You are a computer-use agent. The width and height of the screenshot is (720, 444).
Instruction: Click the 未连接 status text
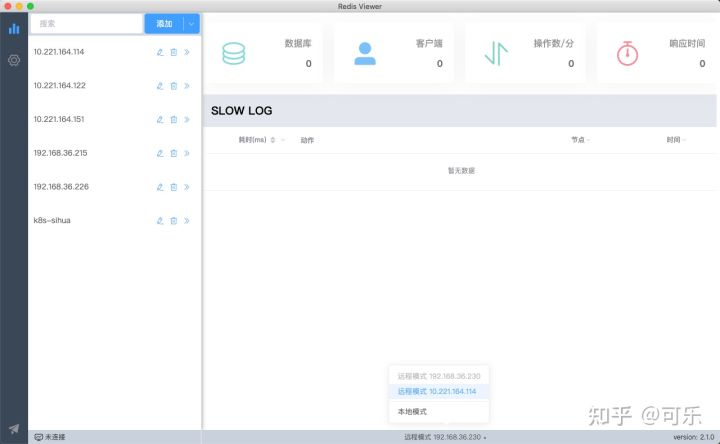55,437
